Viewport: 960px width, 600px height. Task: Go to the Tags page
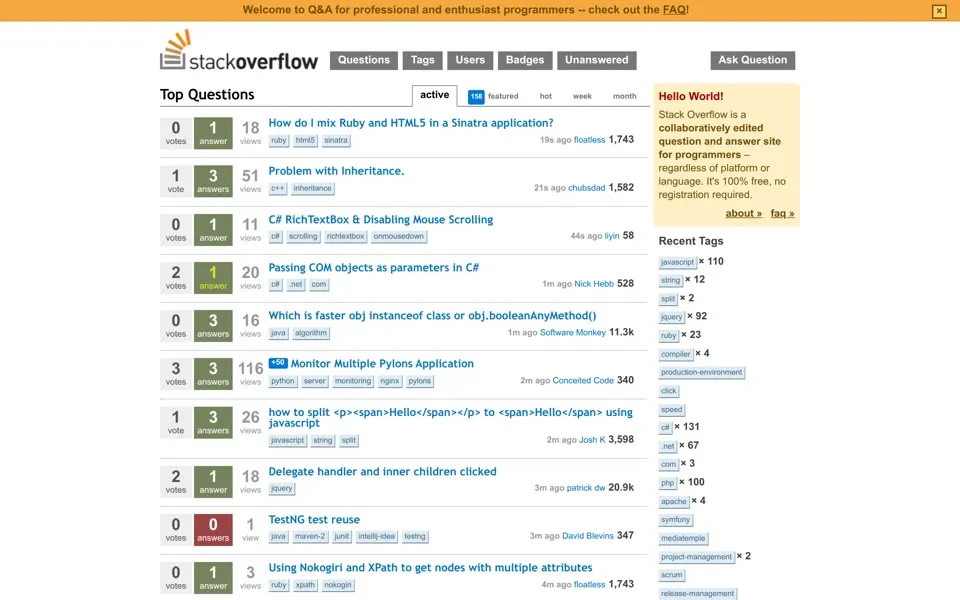(x=422, y=60)
